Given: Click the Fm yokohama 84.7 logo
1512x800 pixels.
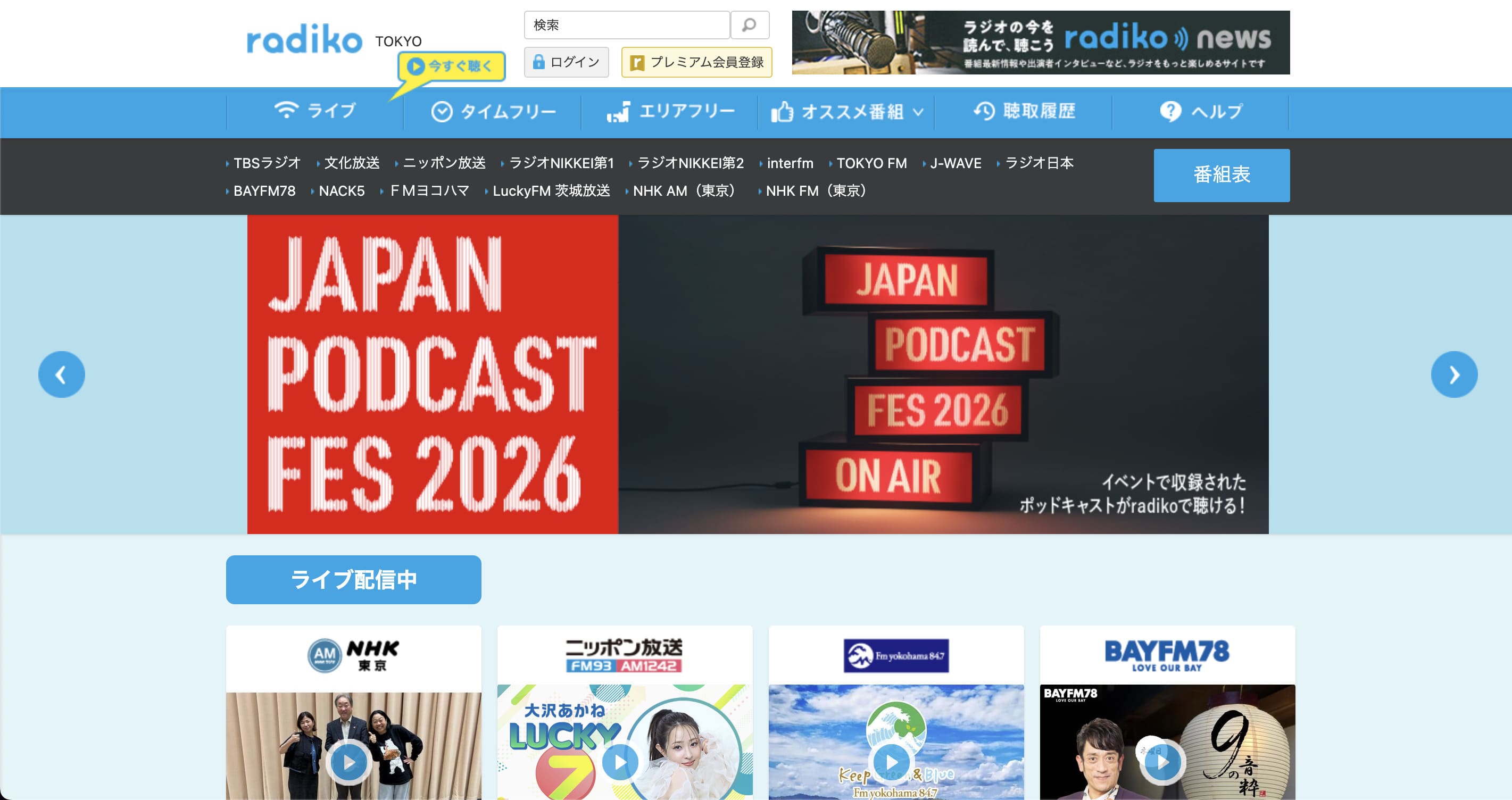Looking at the screenshot, I should [x=896, y=656].
